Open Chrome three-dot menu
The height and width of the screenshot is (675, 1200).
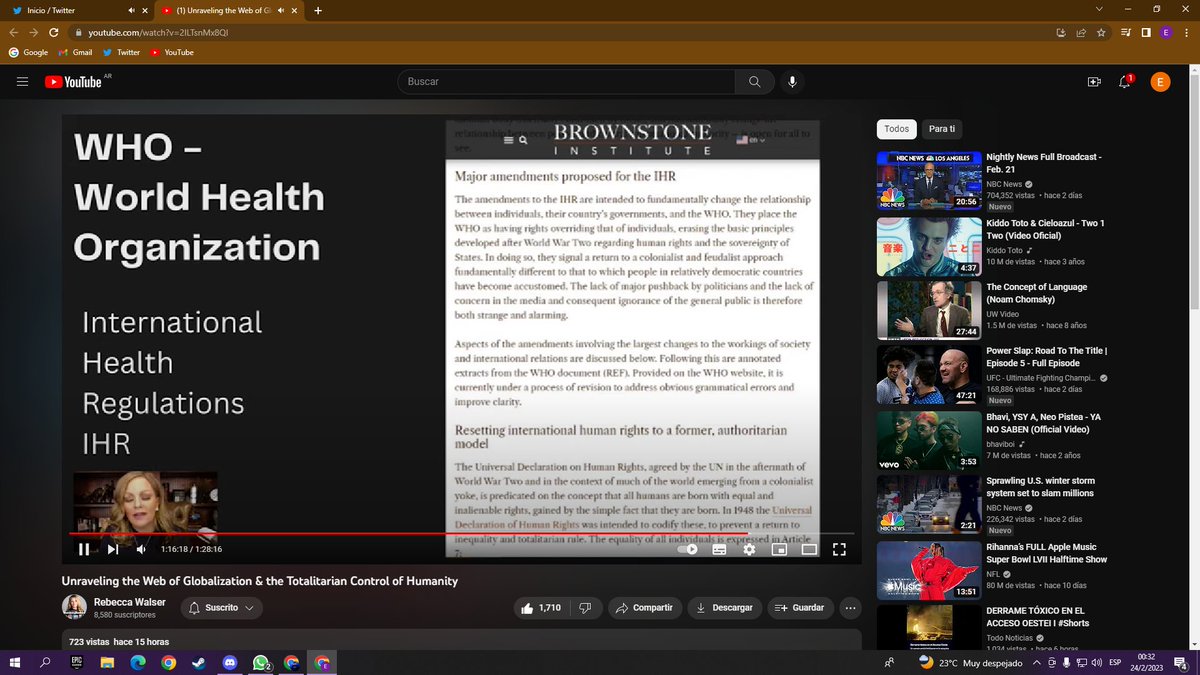[1187, 32]
